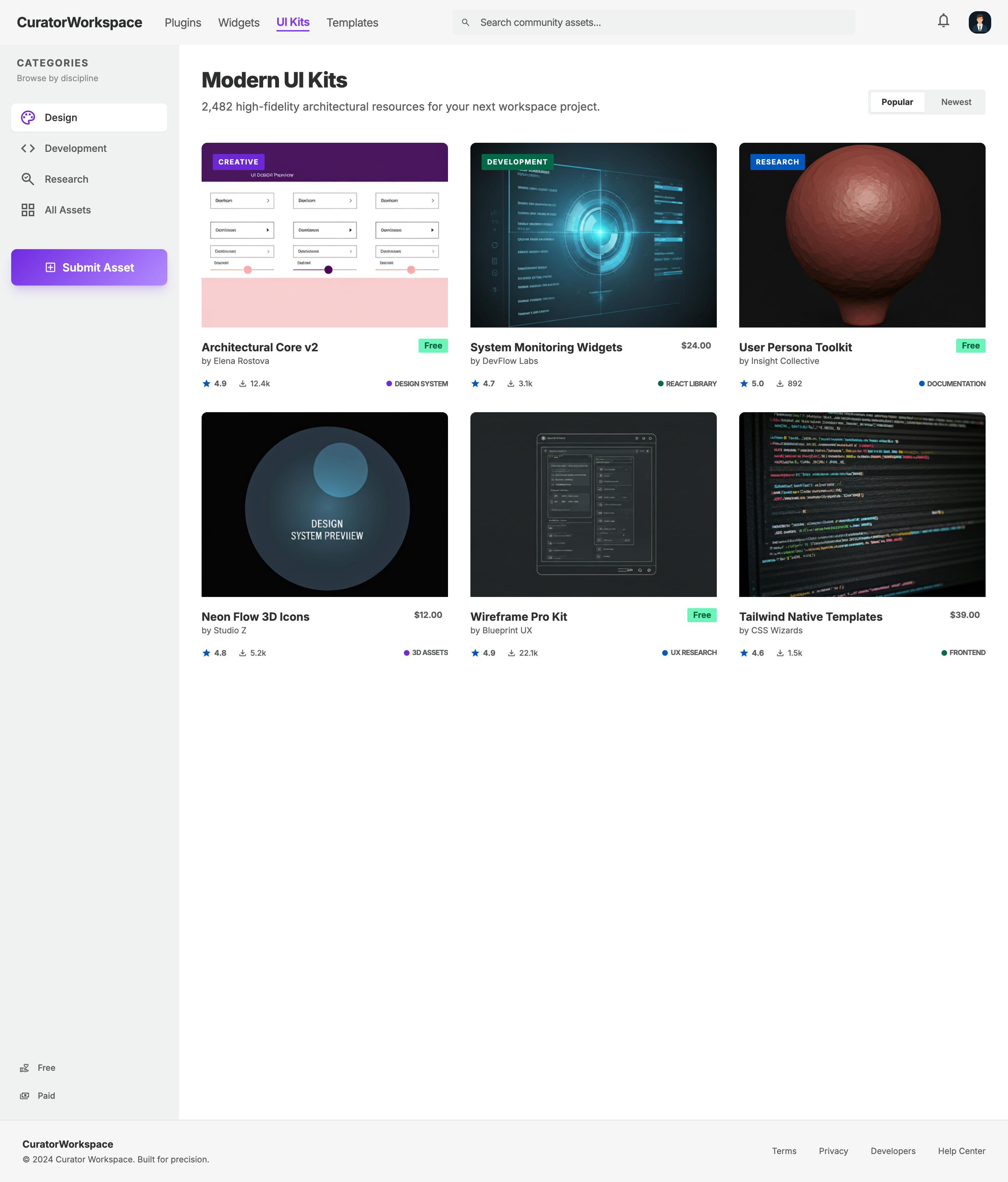Viewport: 1008px width, 1182px height.
Task: Switch sorting to Newest
Action: point(955,102)
